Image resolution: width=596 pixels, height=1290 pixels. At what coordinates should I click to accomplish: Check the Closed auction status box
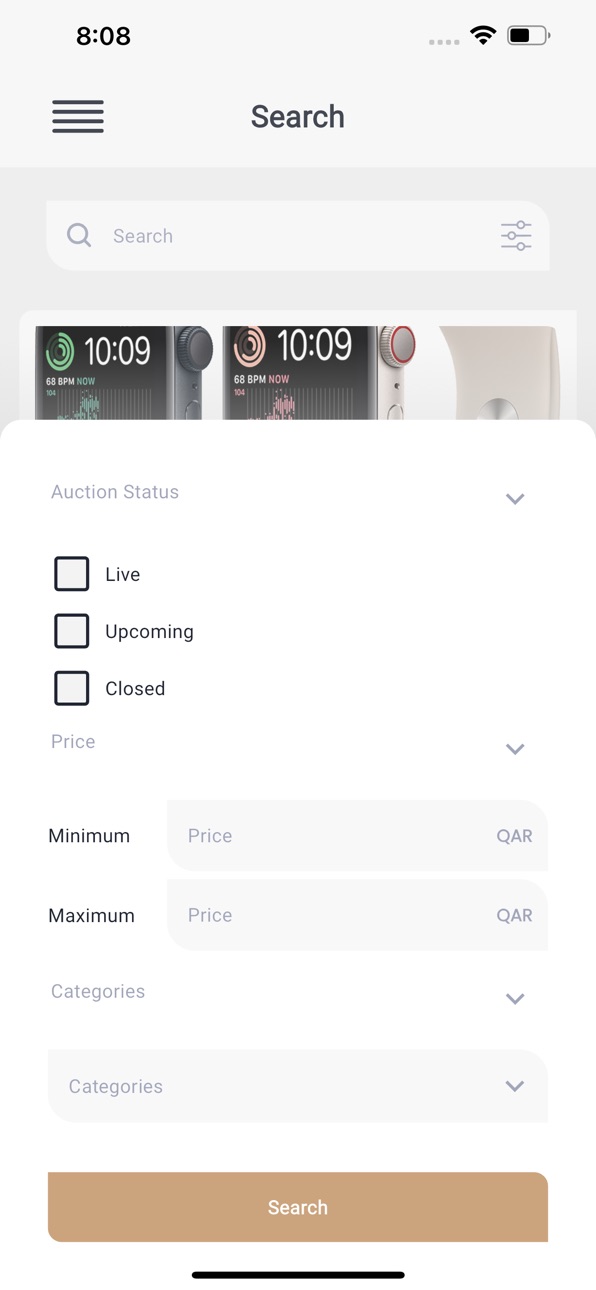tap(71, 688)
